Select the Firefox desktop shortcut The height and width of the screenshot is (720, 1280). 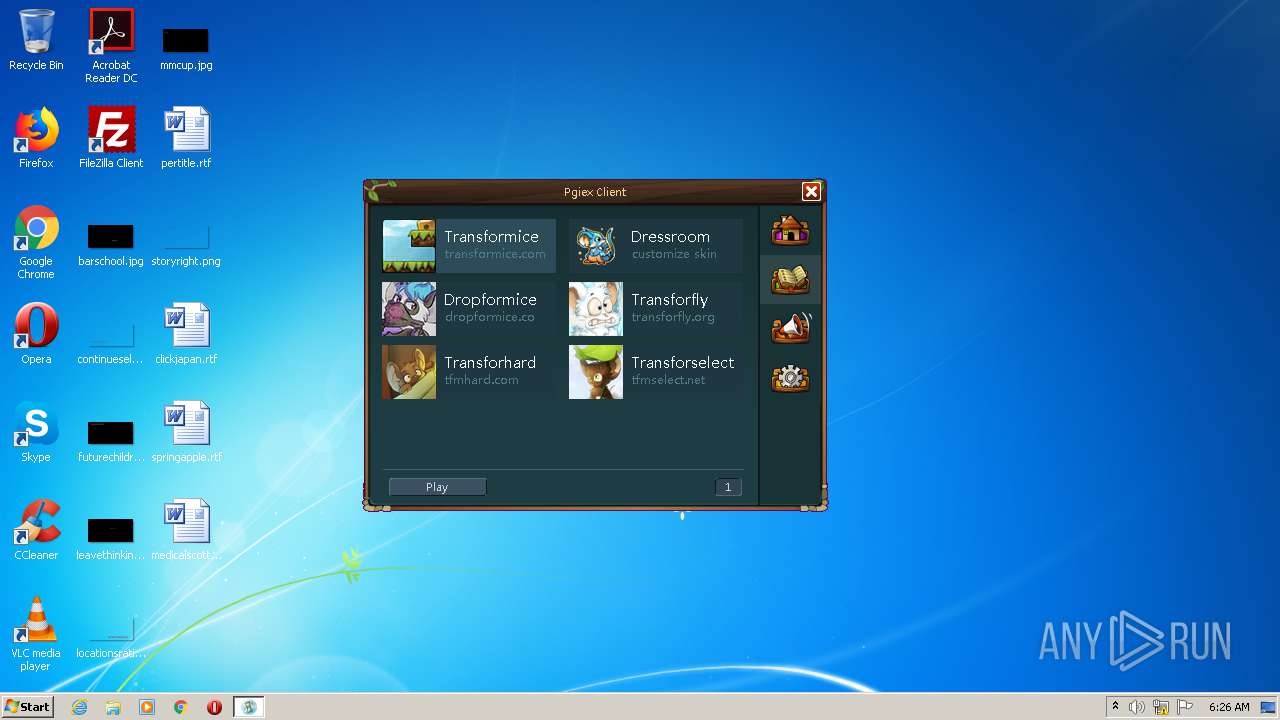pyautogui.click(x=36, y=138)
